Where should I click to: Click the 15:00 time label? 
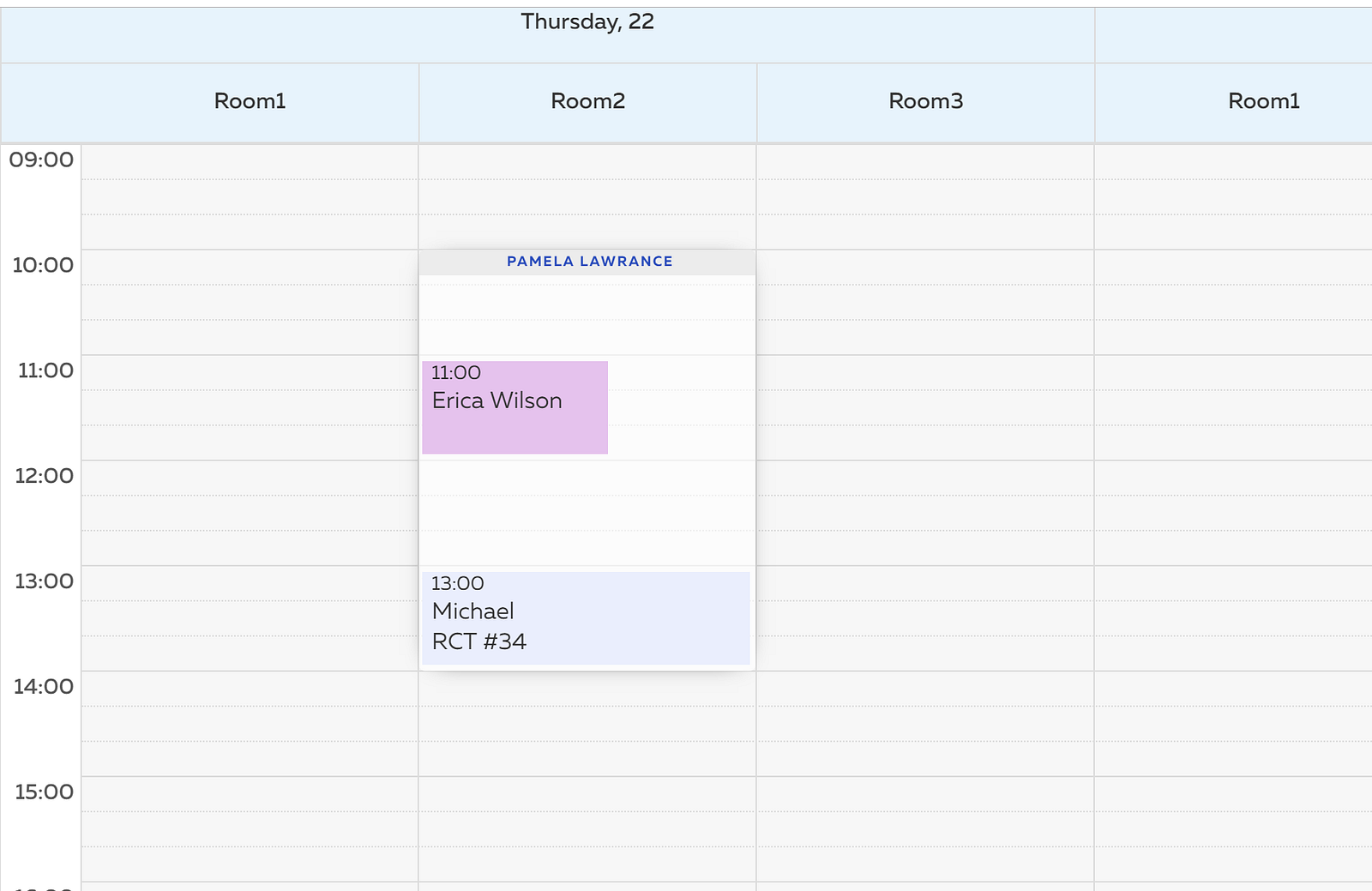click(44, 792)
